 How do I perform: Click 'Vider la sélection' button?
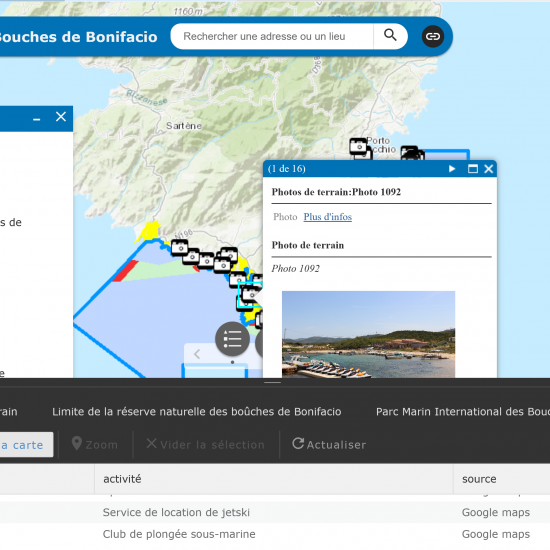click(206, 444)
